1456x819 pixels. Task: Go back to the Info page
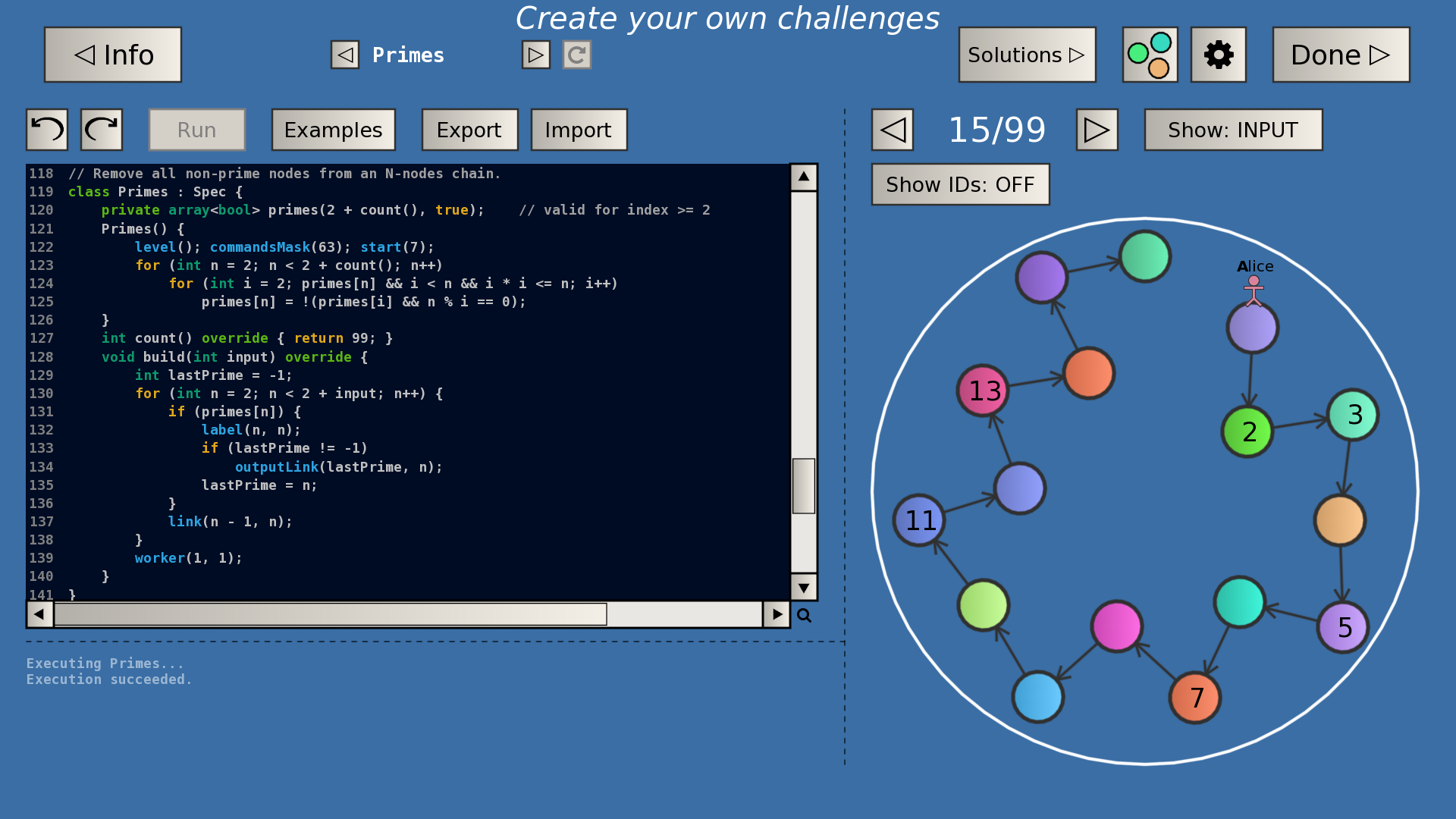(x=113, y=55)
